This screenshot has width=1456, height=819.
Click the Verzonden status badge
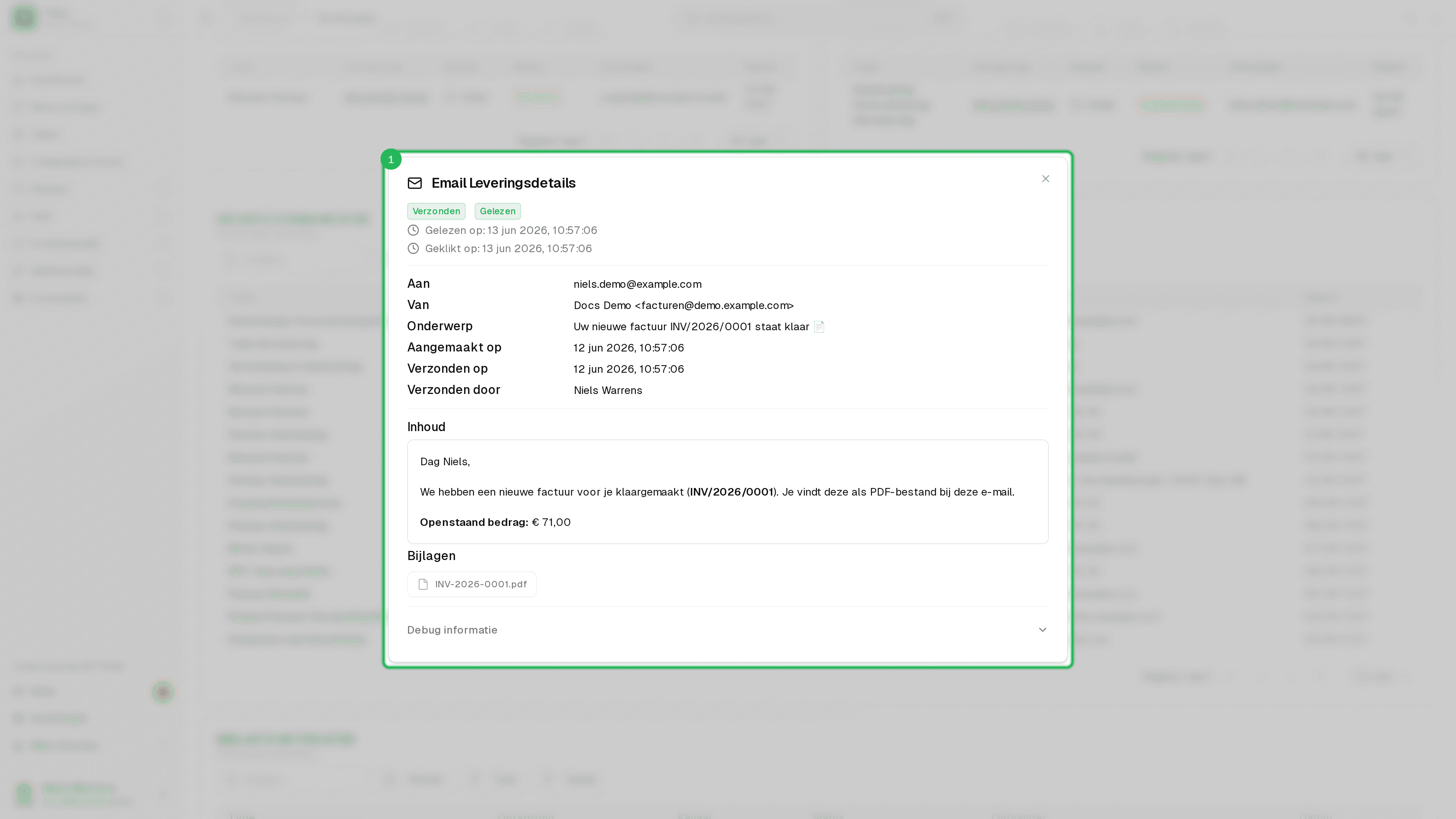pos(436,211)
